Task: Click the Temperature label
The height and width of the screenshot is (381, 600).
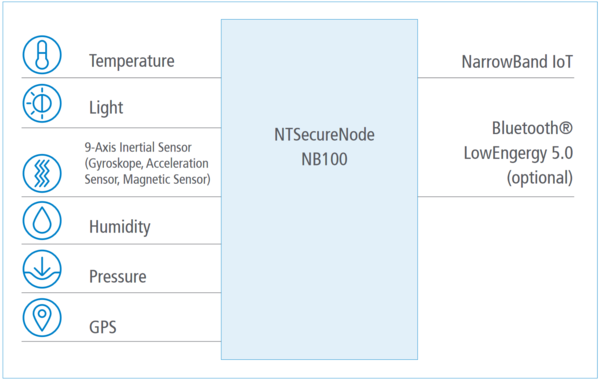Action: coord(132,61)
